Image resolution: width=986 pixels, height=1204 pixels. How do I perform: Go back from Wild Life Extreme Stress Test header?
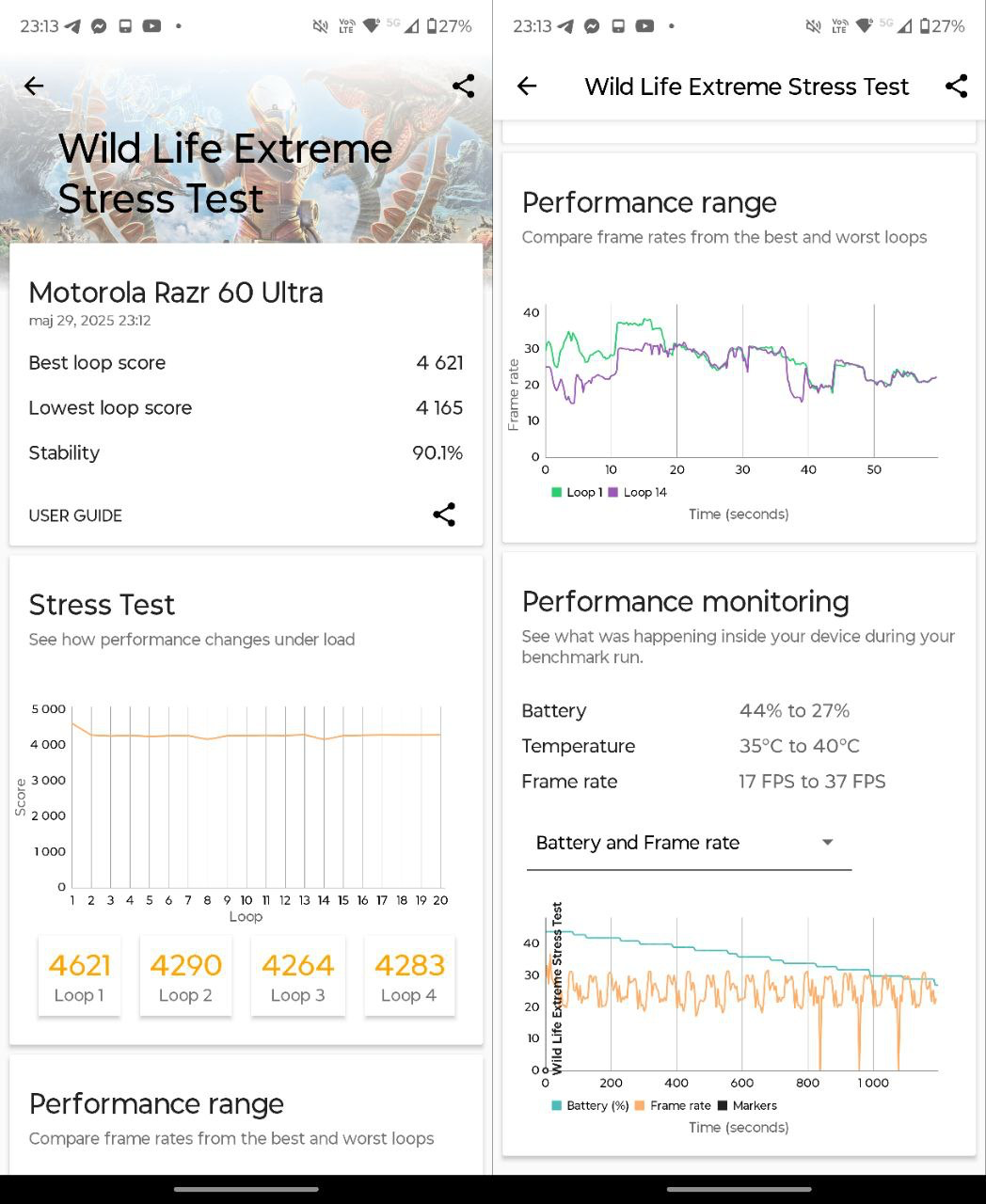527,87
